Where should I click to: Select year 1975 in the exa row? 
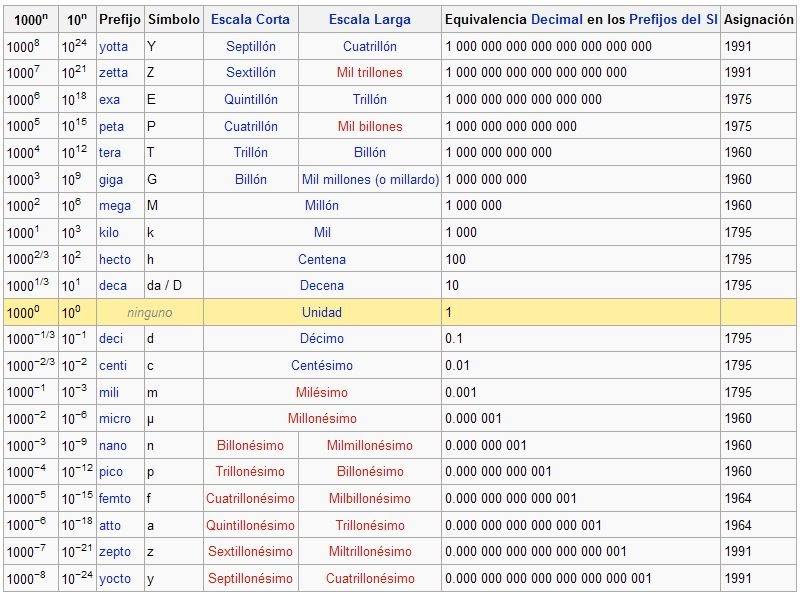tap(738, 99)
